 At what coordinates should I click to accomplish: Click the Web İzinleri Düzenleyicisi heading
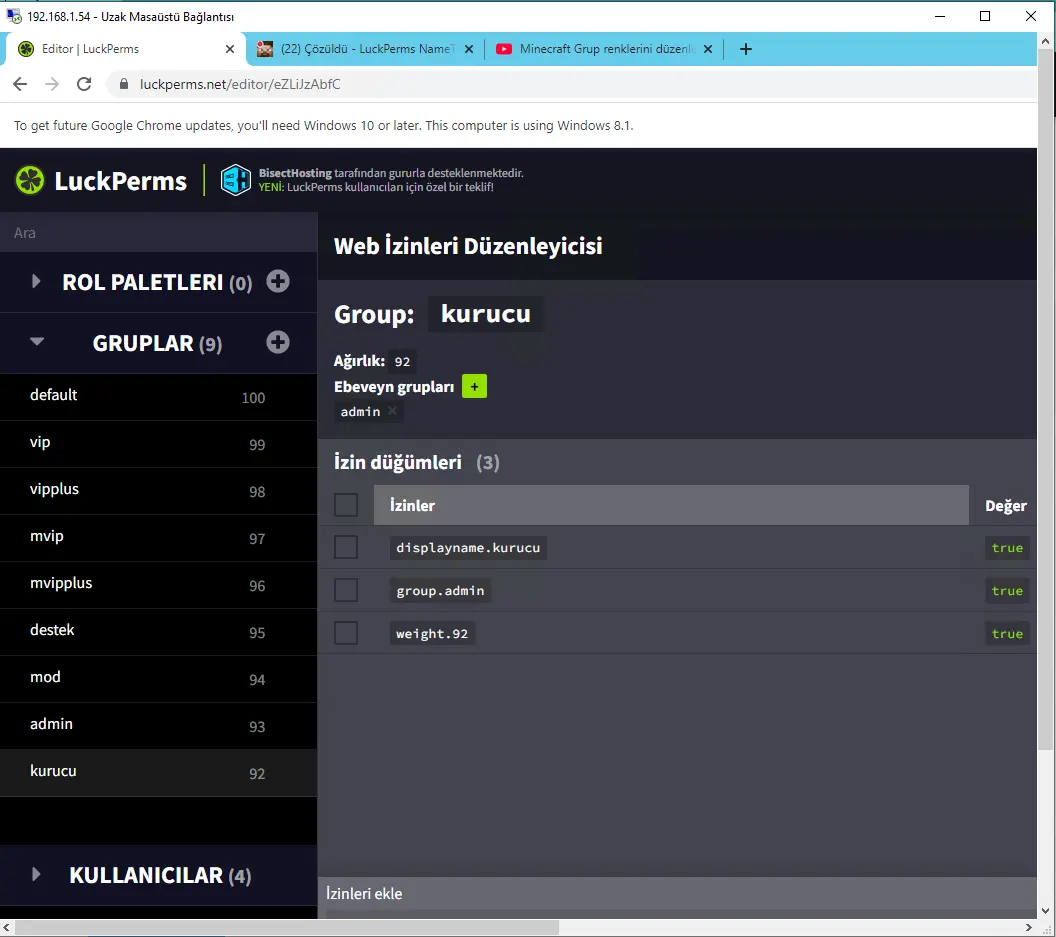468,246
